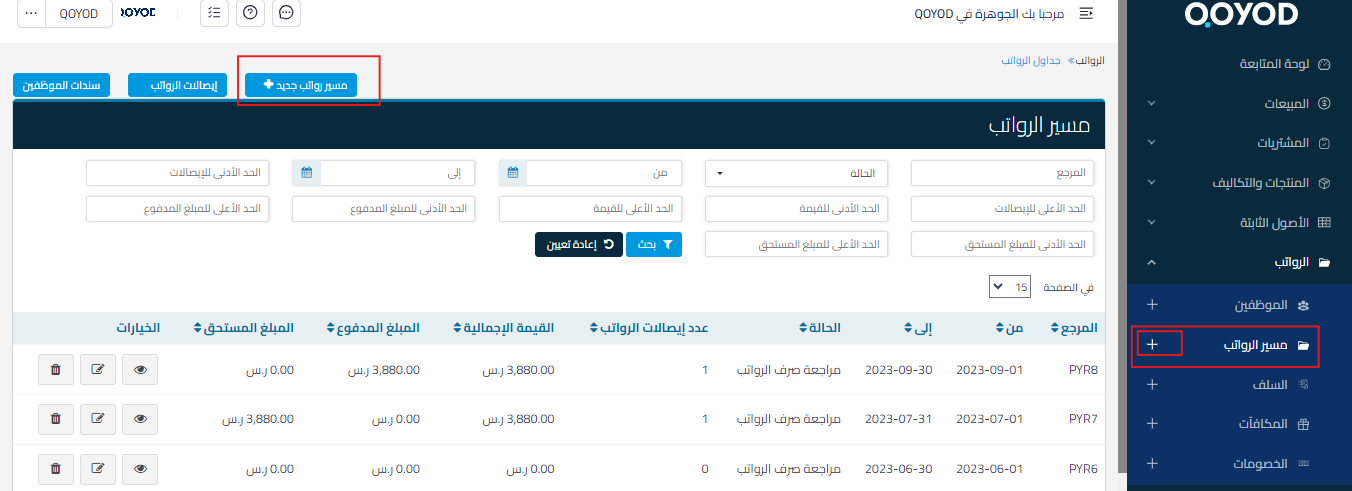The width and height of the screenshot is (1352, 491).
Task: View payroll run PYR7 with eye icon
Action: pyautogui.click(x=140, y=419)
